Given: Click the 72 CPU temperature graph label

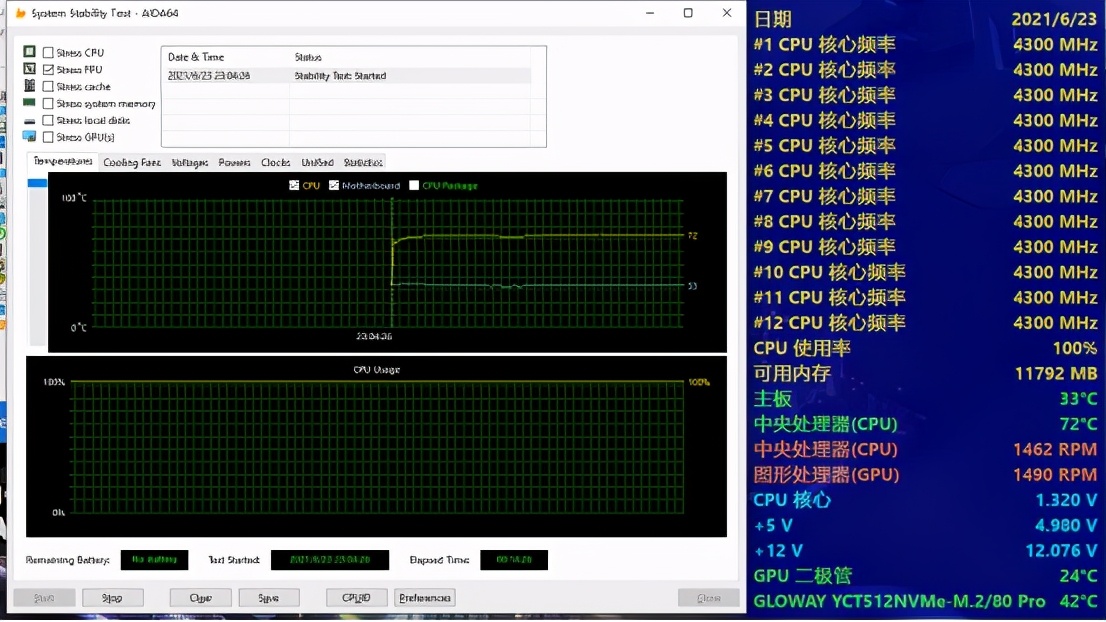Looking at the screenshot, I should [x=692, y=236].
